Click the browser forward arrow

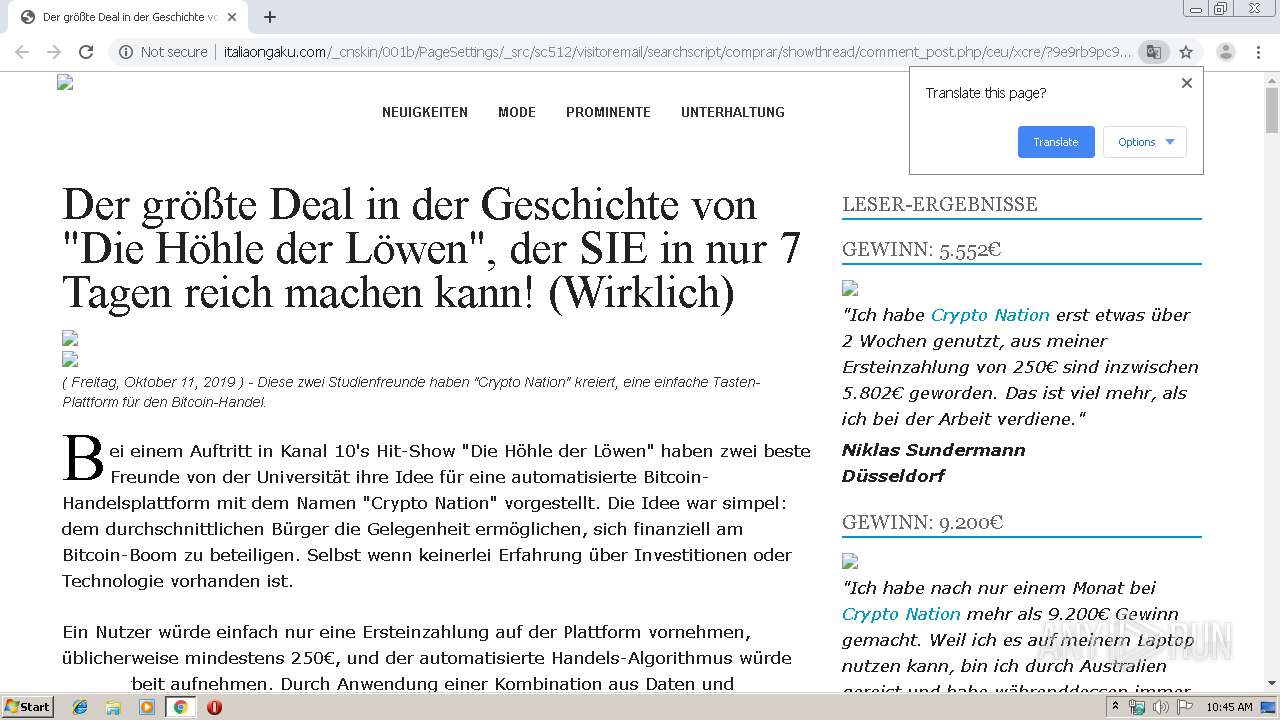coord(54,52)
